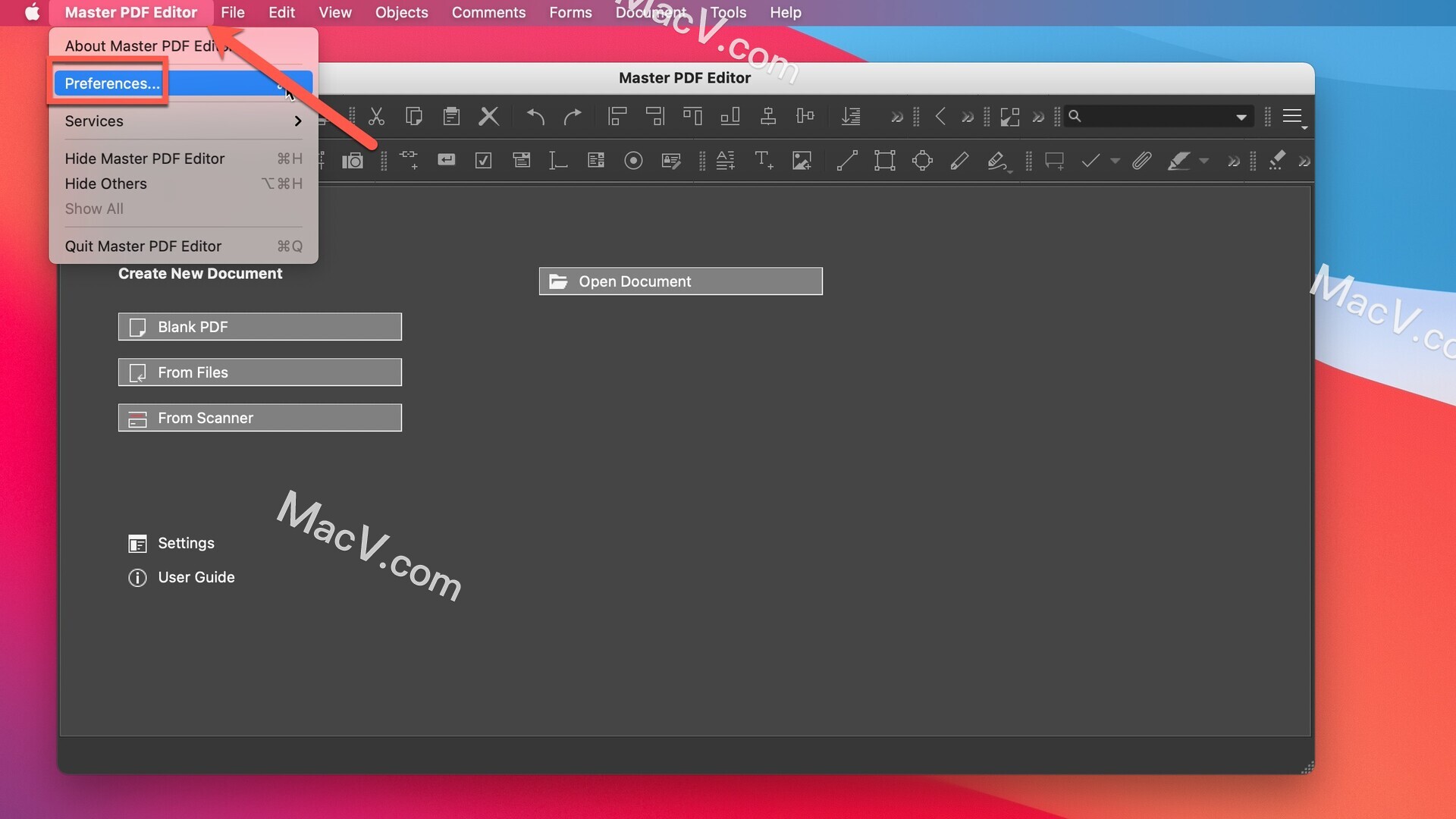
Task: Click the Open Document button
Action: [681, 281]
